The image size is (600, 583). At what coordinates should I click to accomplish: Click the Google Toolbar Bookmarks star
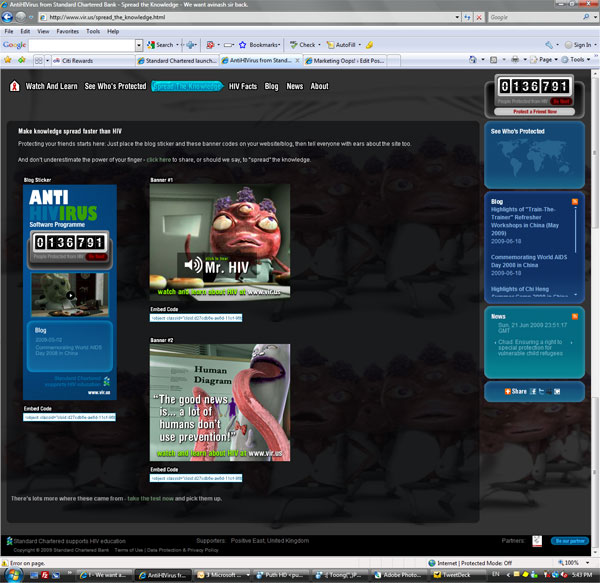point(242,45)
